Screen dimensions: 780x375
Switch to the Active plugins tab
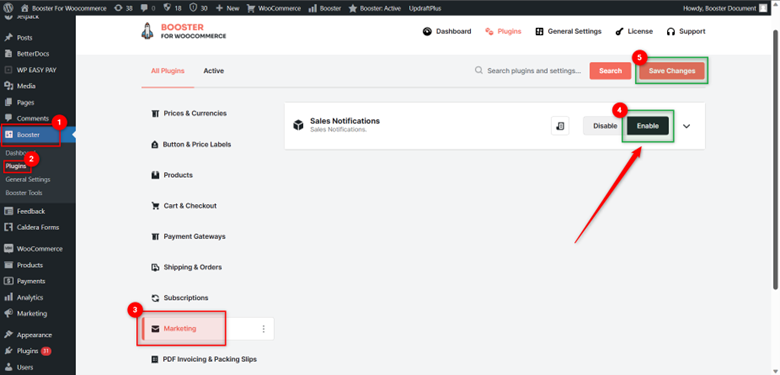pyautogui.click(x=213, y=71)
